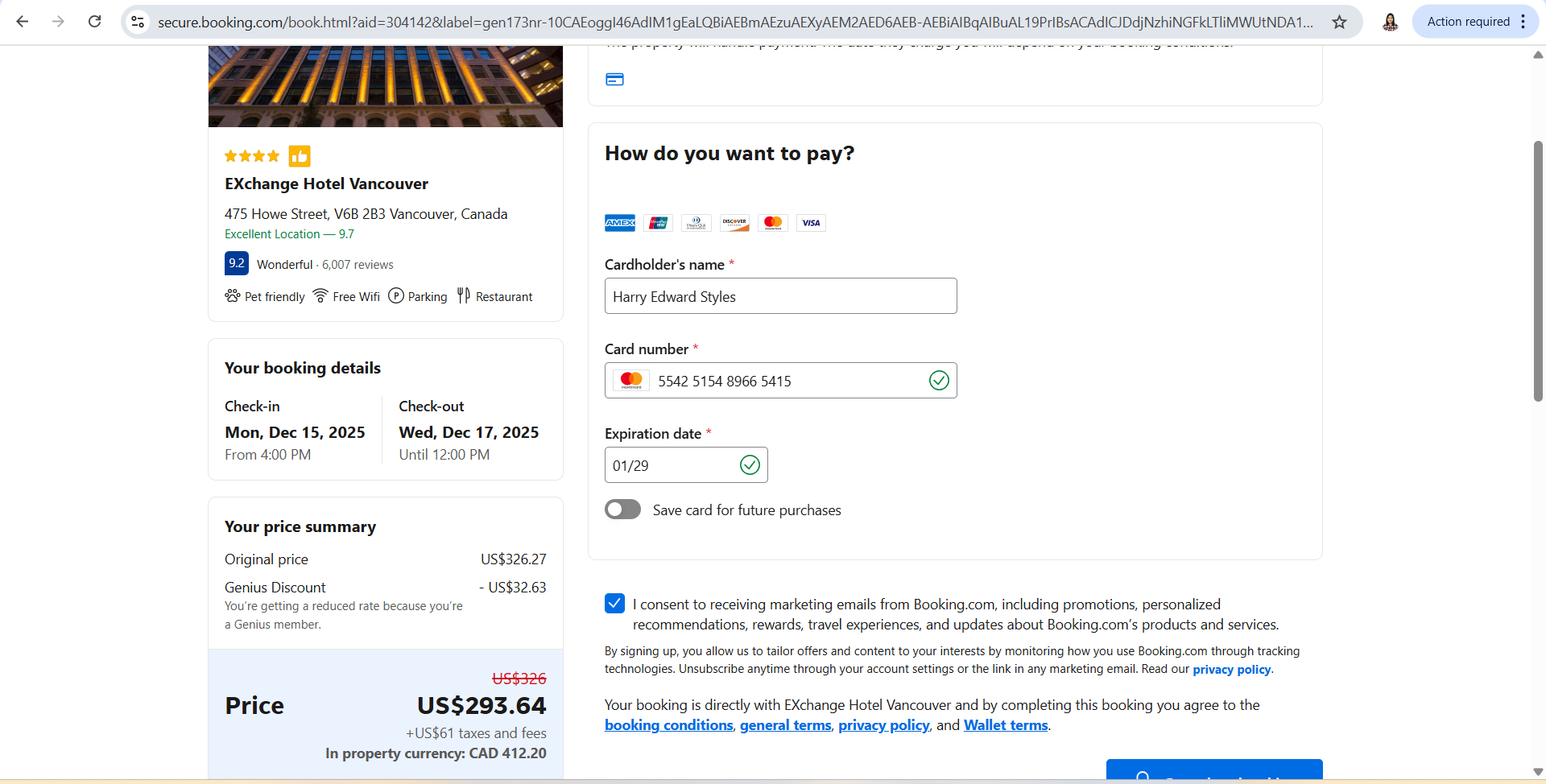
Task: Click the scrollbar down arrow
Action: (x=1538, y=772)
